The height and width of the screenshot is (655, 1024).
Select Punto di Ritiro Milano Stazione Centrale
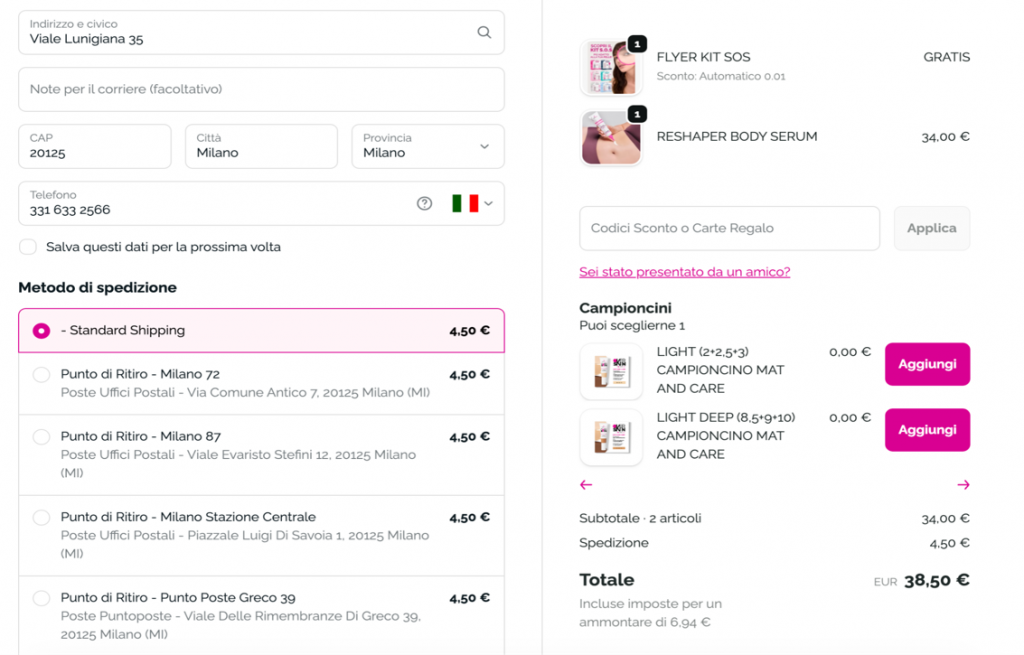[x=41, y=518]
